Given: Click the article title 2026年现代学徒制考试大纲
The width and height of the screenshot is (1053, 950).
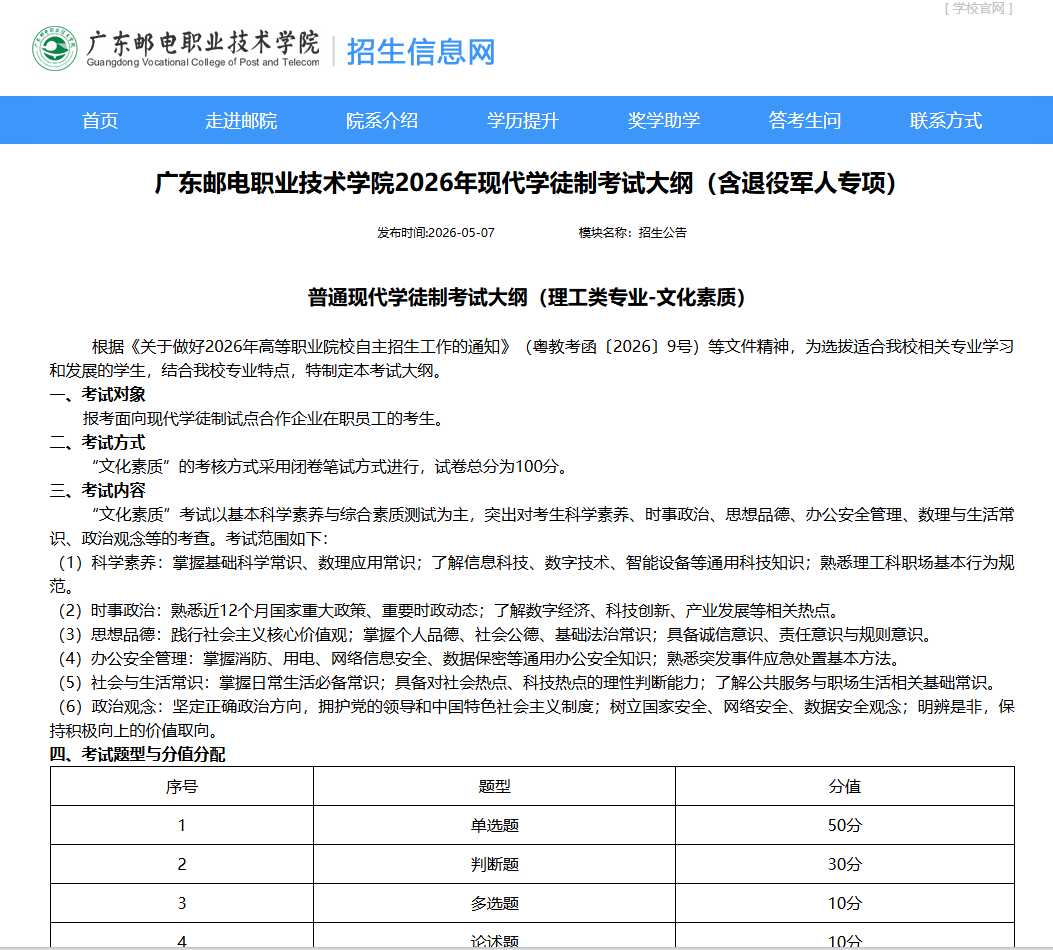Looking at the screenshot, I should [x=525, y=183].
